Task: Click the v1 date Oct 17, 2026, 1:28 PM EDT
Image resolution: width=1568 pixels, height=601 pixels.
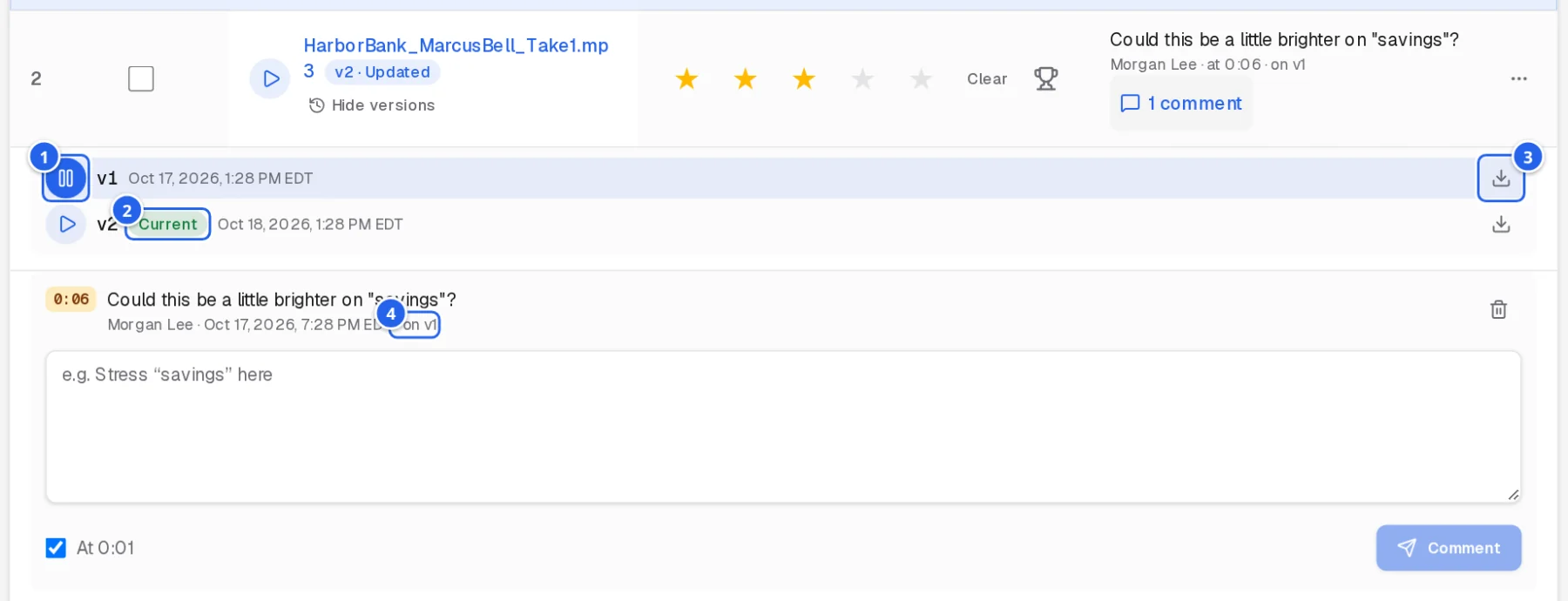Action: pos(220,179)
